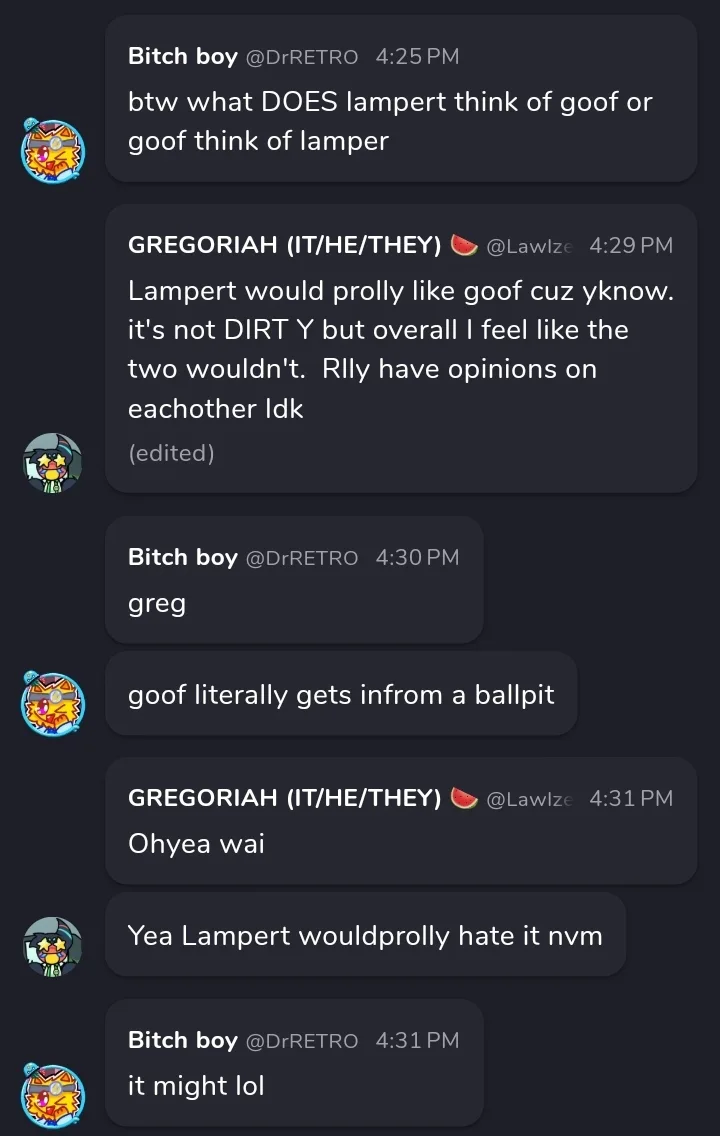The height and width of the screenshot is (1136, 720).
Task: Click watermelon emoji in the 4:29 PM header
Action: [464, 246]
